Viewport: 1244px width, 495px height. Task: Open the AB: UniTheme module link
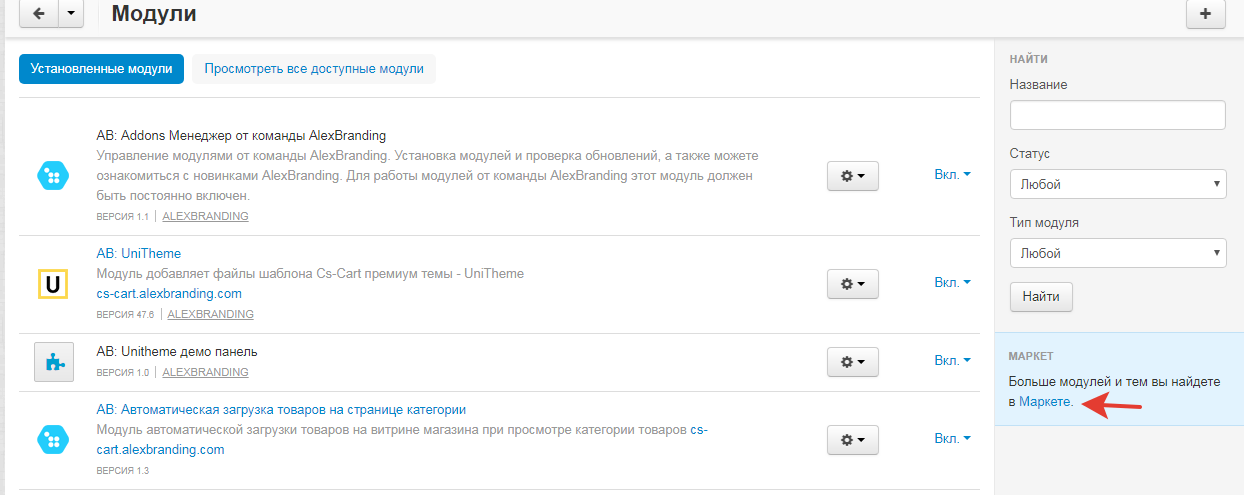click(x=139, y=254)
